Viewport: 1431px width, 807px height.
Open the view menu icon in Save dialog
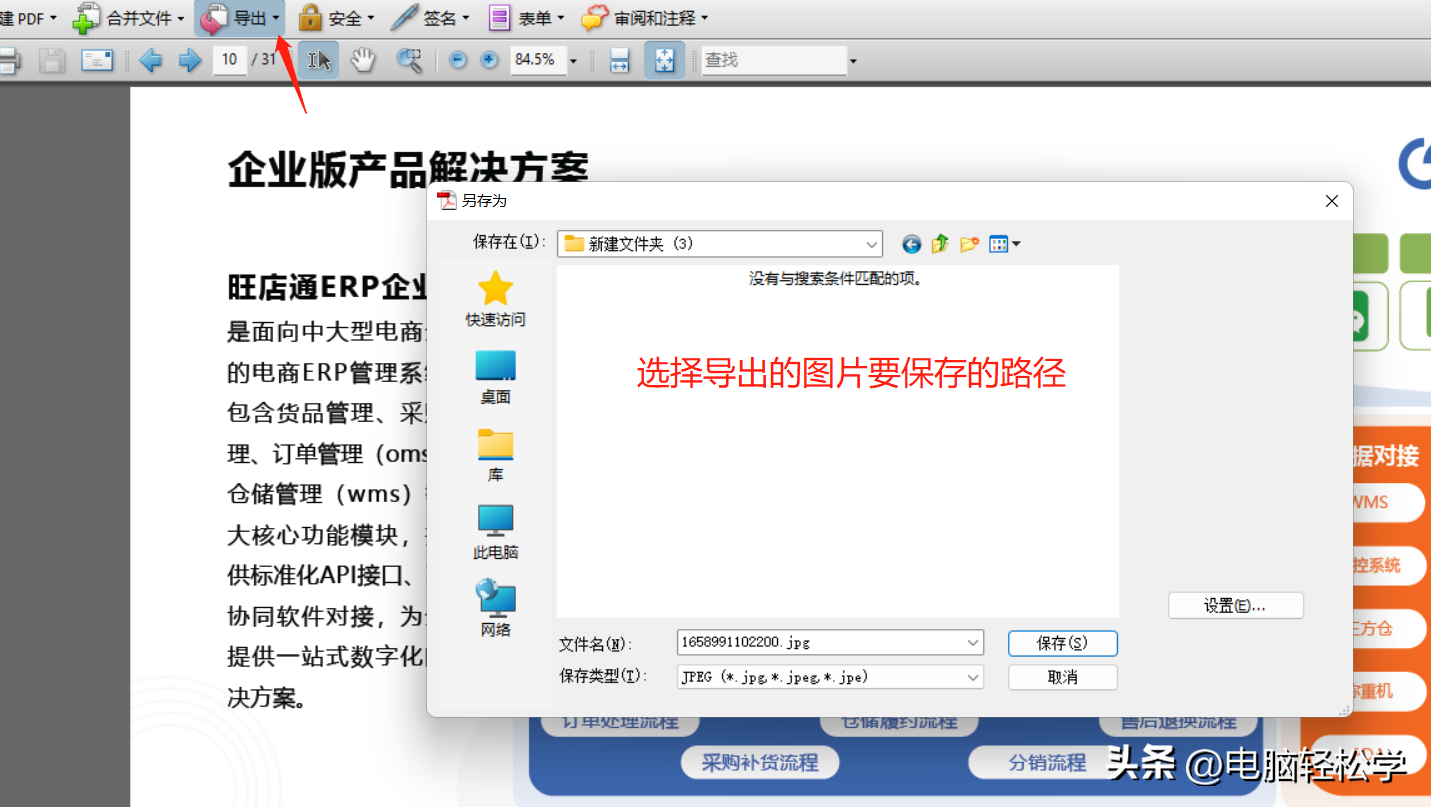point(1004,244)
